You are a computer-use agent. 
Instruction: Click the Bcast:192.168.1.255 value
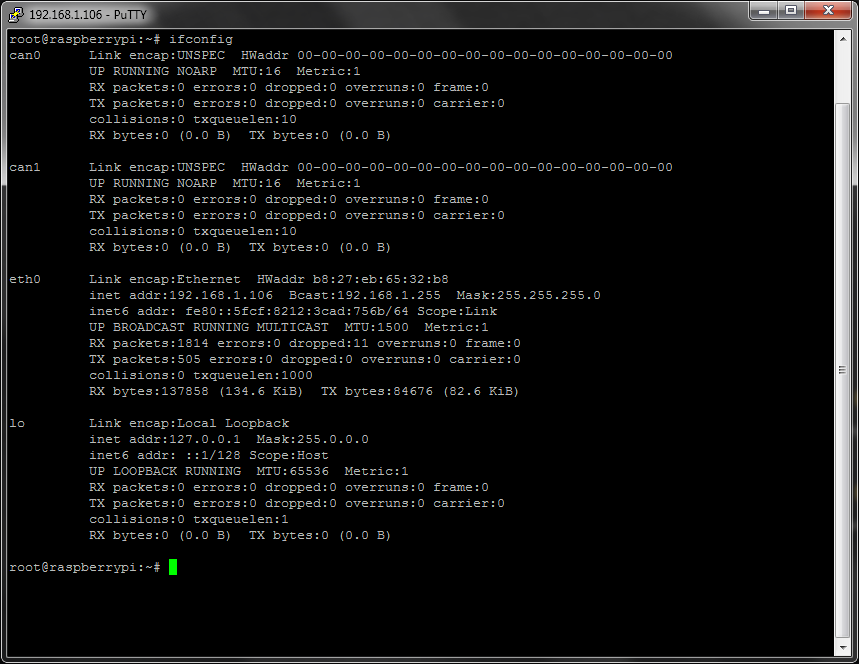364,295
